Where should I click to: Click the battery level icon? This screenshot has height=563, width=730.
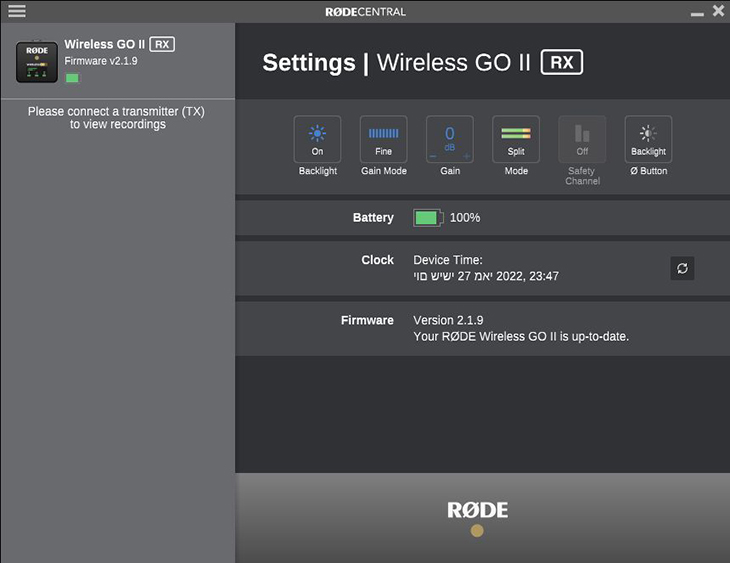coord(428,217)
